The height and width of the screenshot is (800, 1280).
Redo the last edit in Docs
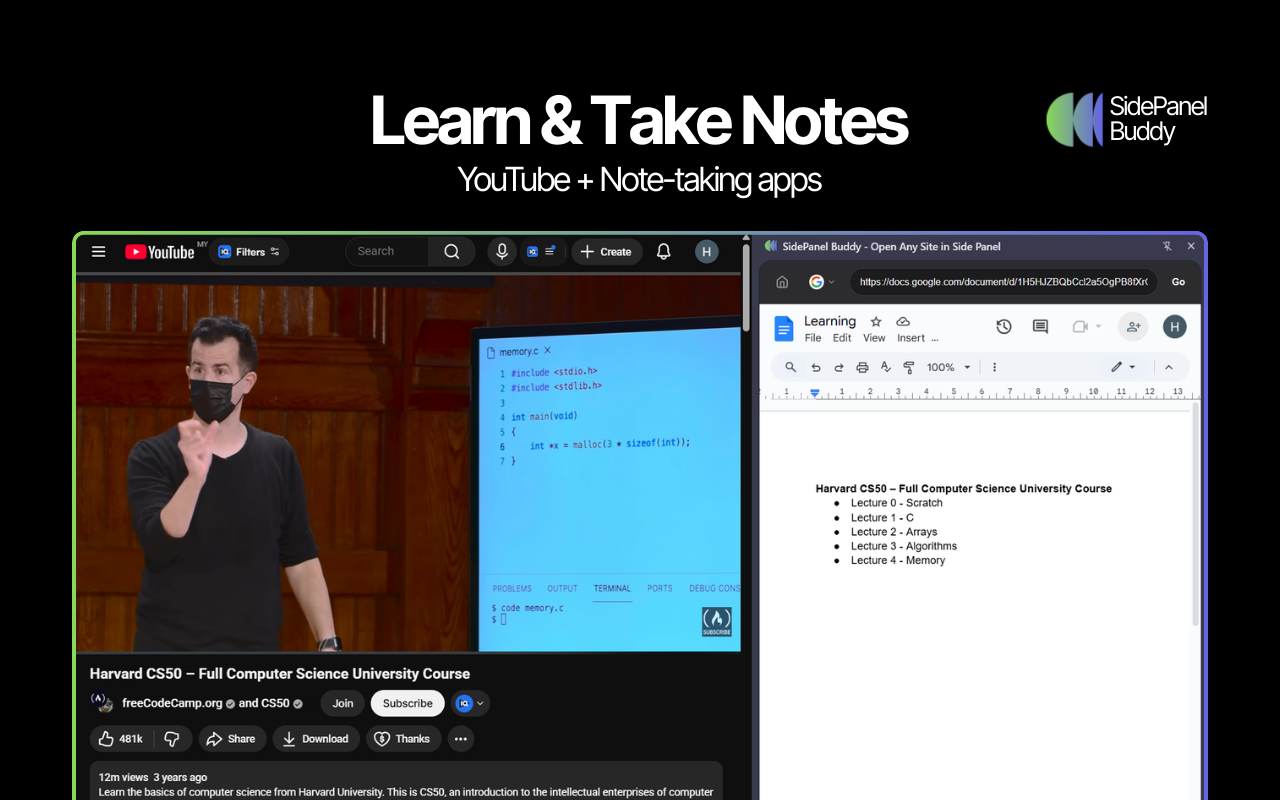(x=839, y=367)
